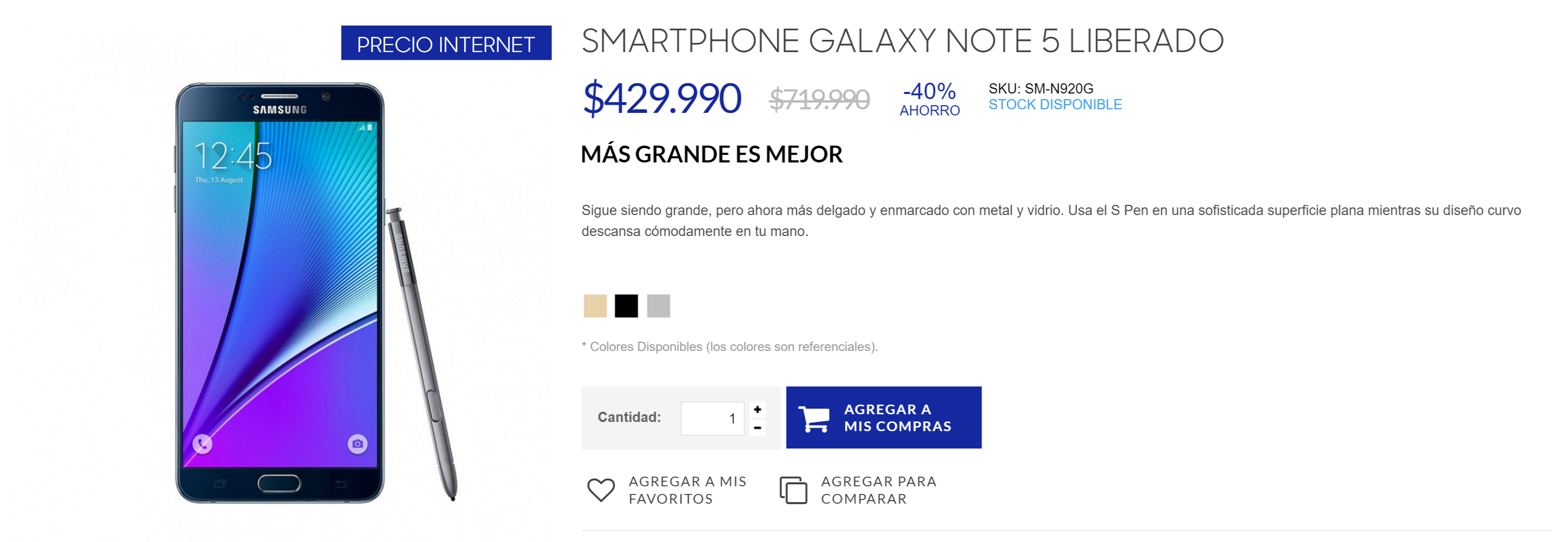Image resolution: width=1568 pixels, height=542 pixels.
Task: Click the STOCK DISPONIBLE text
Action: (x=1055, y=105)
